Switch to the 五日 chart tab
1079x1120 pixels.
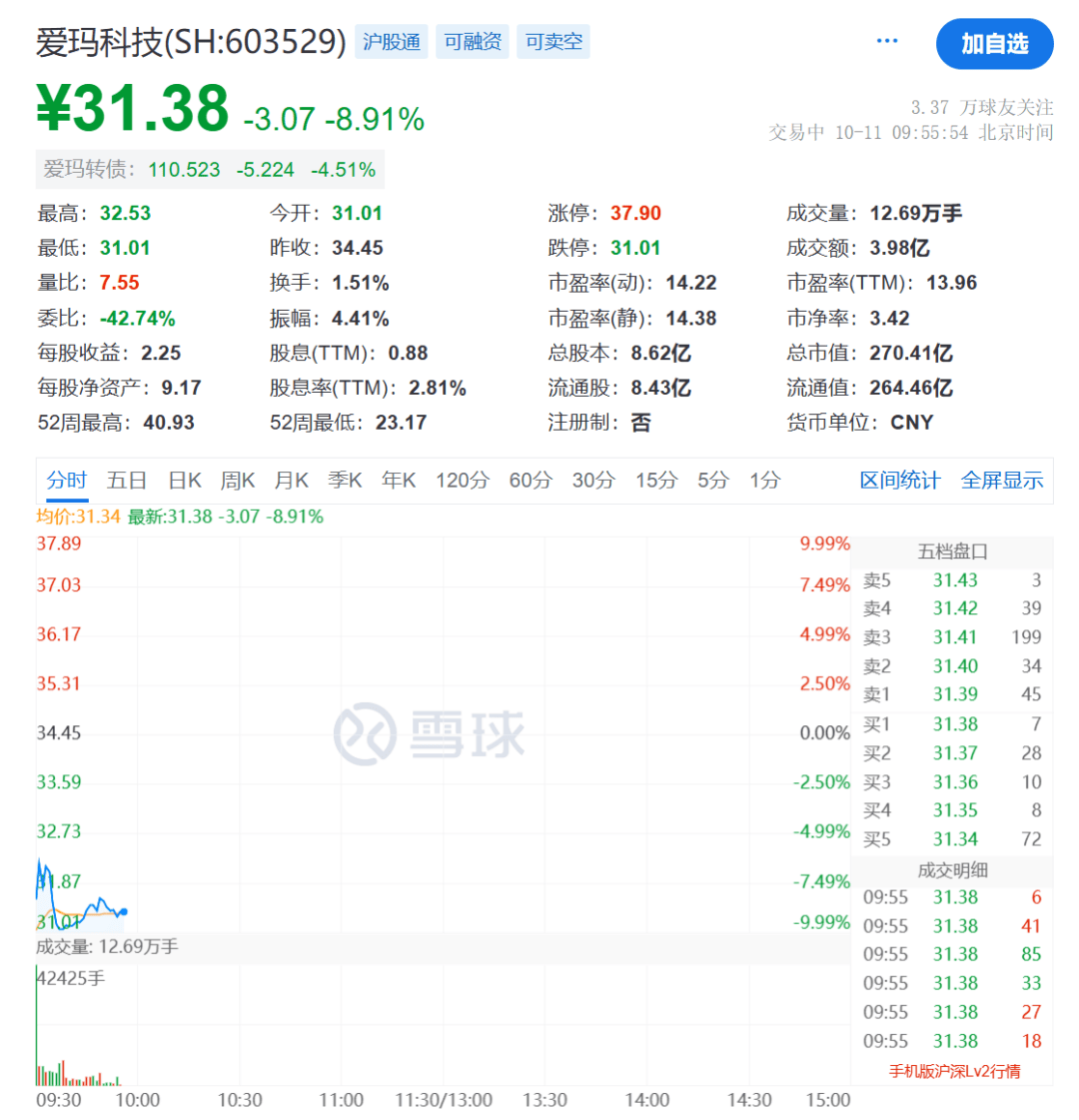[127, 480]
